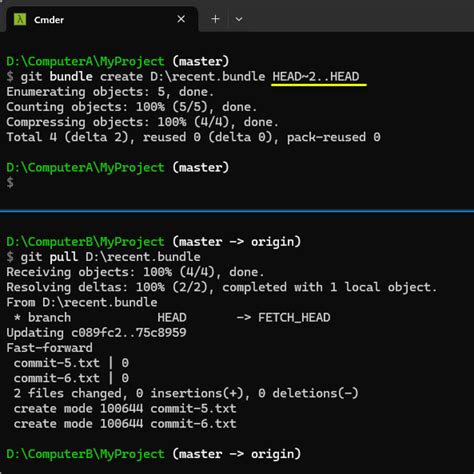The height and width of the screenshot is (474, 474).
Task: Click 'create mode 100644 commit-6.txt' line
Action: [125, 424]
